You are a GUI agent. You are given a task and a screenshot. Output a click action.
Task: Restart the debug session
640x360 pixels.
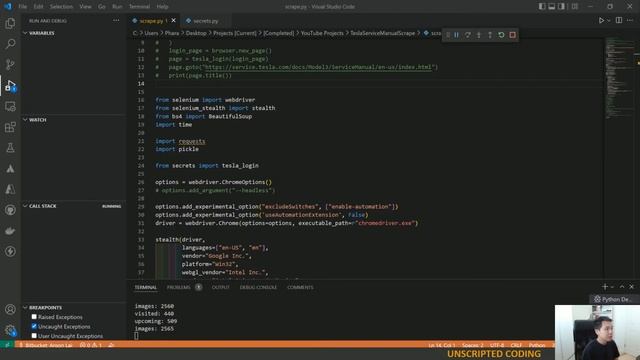pyautogui.click(x=501, y=35)
